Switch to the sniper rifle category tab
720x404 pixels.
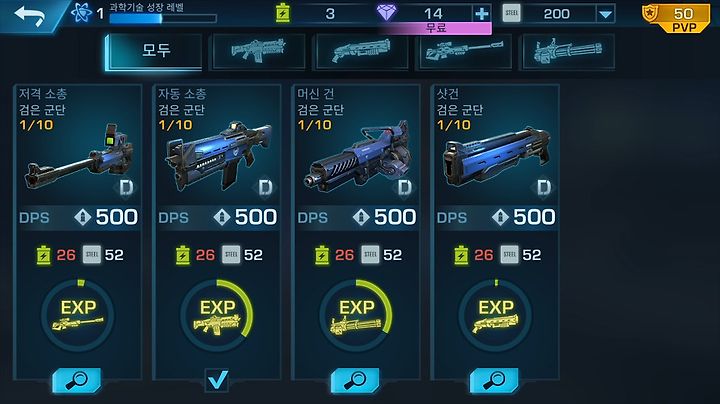point(465,51)
